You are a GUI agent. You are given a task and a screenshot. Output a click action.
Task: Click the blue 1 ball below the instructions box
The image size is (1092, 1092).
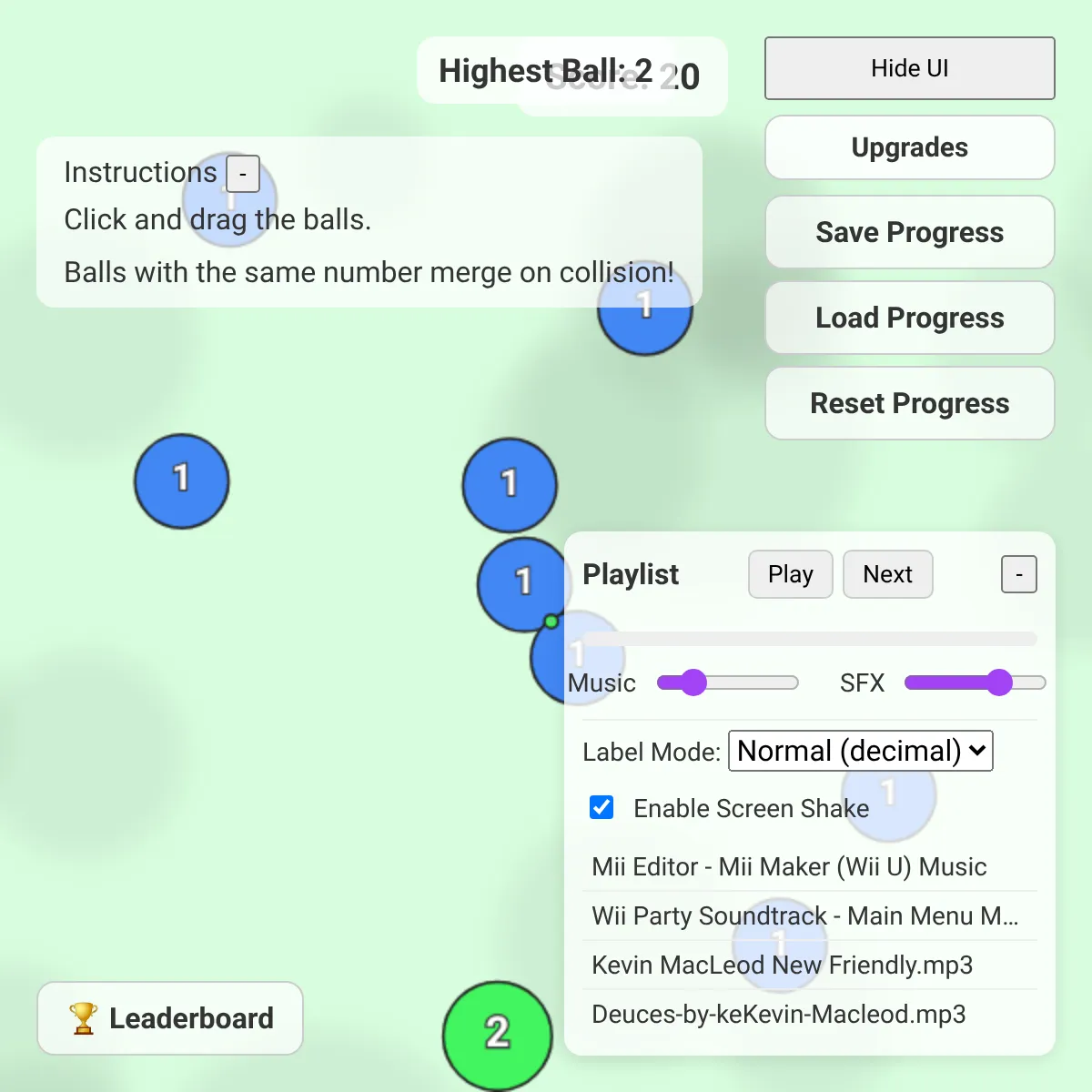coord(645,308)
